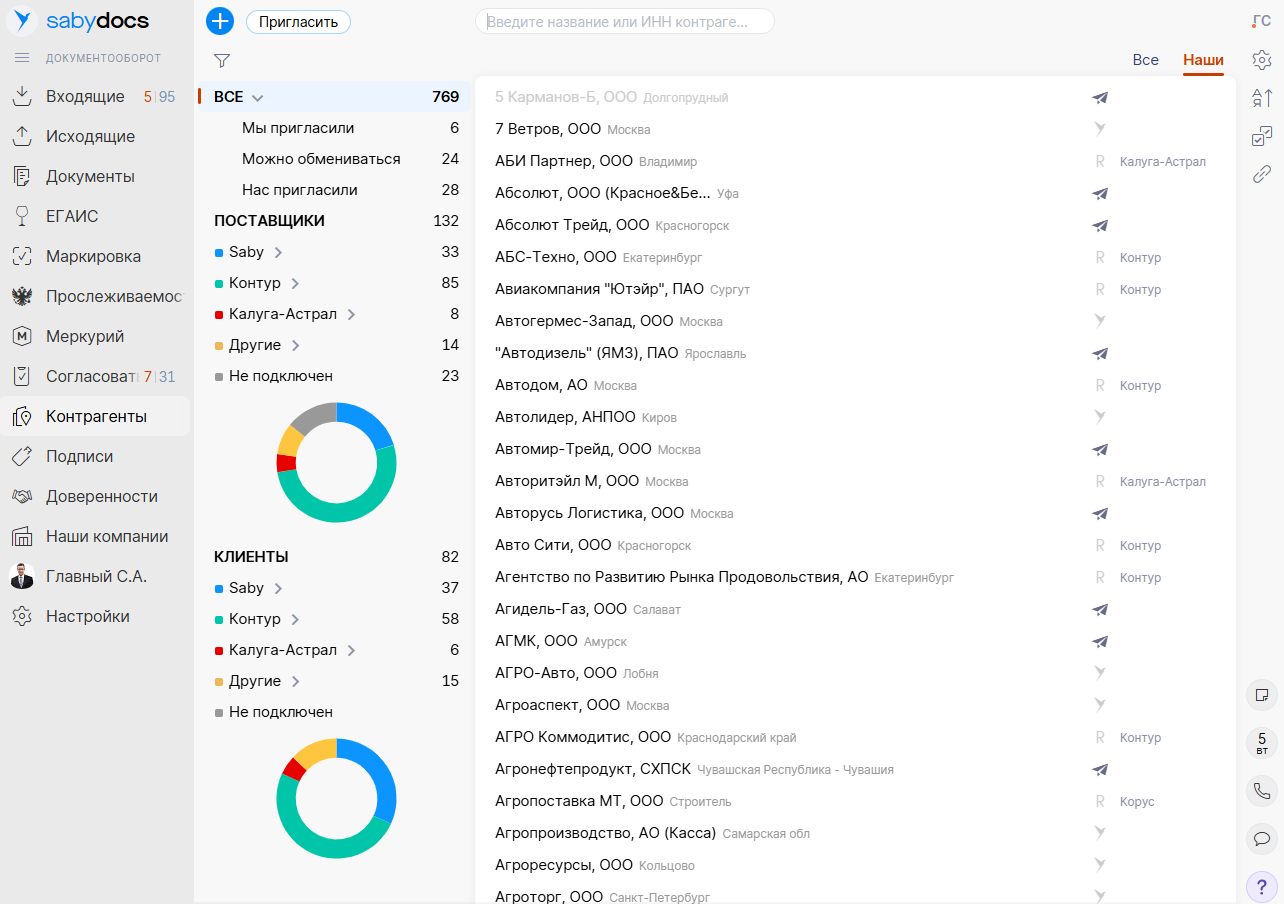Image resolution: width=1284 pixels, height=904 pixels.
Task: Open the АБИ Партнер, ООО contractor
Action: (x=563, y=161)
